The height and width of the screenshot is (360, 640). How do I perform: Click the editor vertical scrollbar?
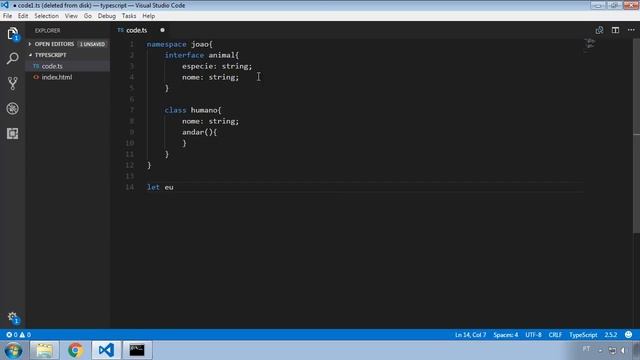pos(636,136)
